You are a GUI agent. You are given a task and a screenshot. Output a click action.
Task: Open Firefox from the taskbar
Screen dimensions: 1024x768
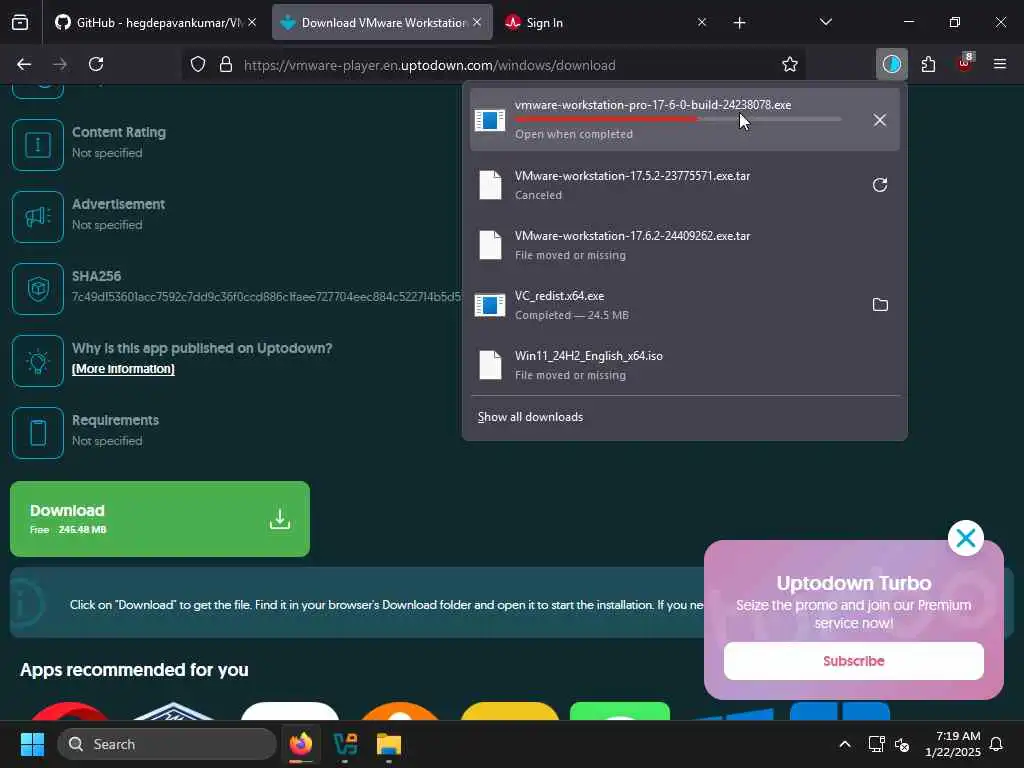click(301, 744)
